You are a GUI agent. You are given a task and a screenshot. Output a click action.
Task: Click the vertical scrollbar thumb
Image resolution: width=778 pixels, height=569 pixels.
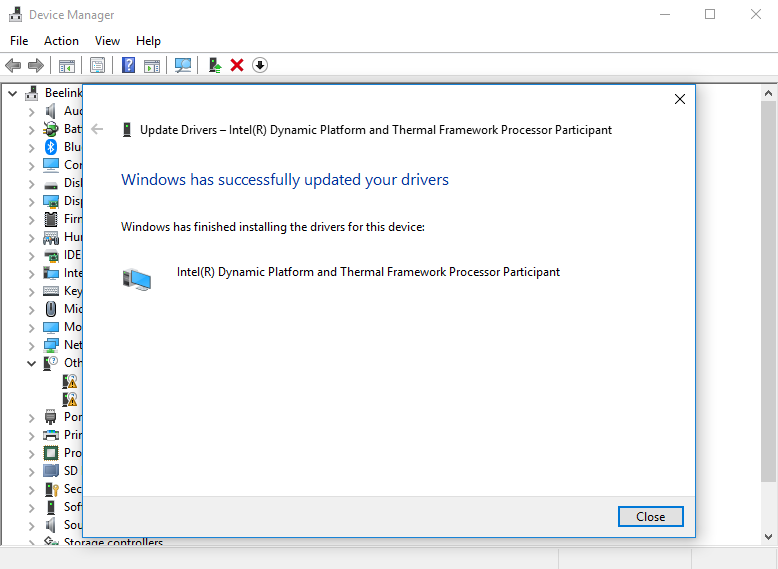pyautogui.click(x=768, y=291)
